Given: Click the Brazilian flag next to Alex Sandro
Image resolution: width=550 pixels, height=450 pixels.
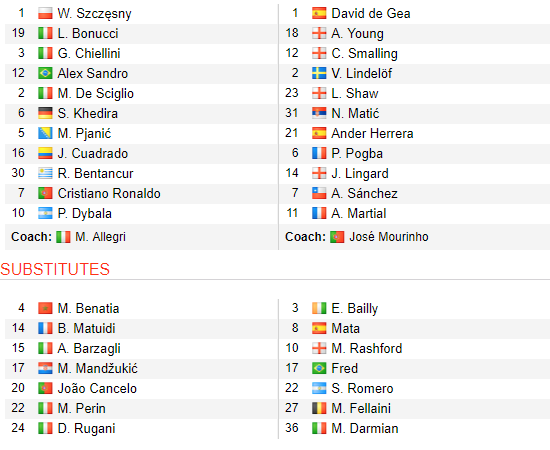Looking at the screenshot, I should coord(45,73).
